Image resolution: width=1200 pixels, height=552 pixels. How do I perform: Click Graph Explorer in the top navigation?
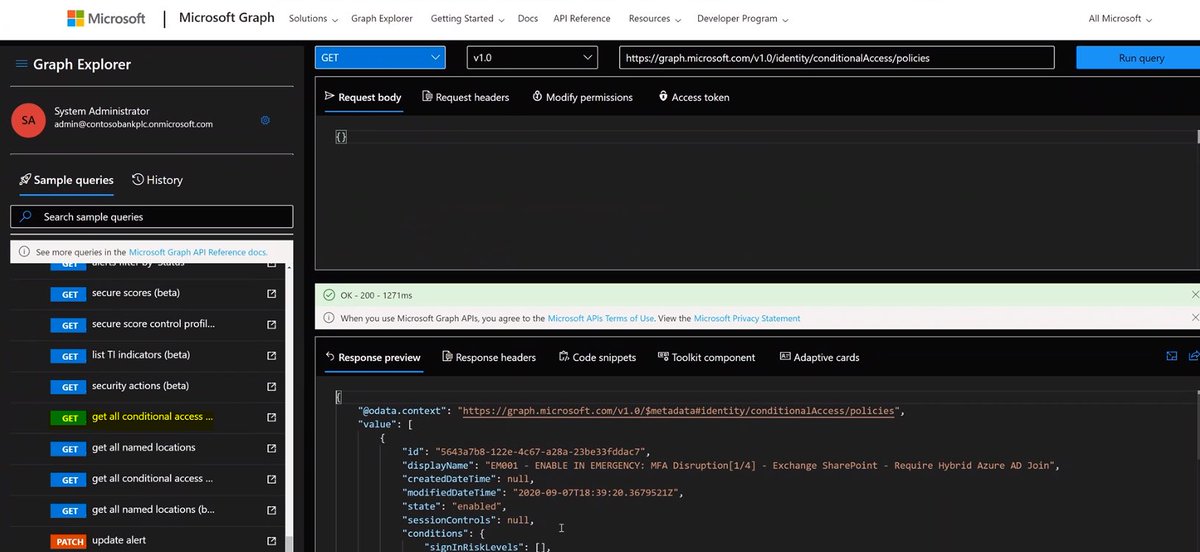point(382,19)
